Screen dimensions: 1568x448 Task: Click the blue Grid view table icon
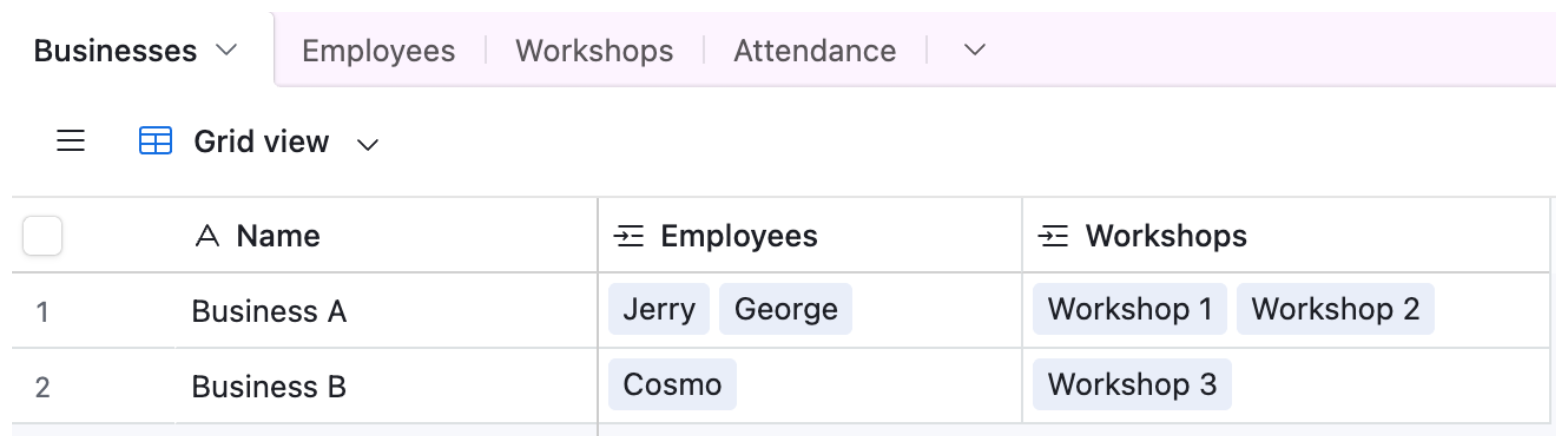point(155,141)
